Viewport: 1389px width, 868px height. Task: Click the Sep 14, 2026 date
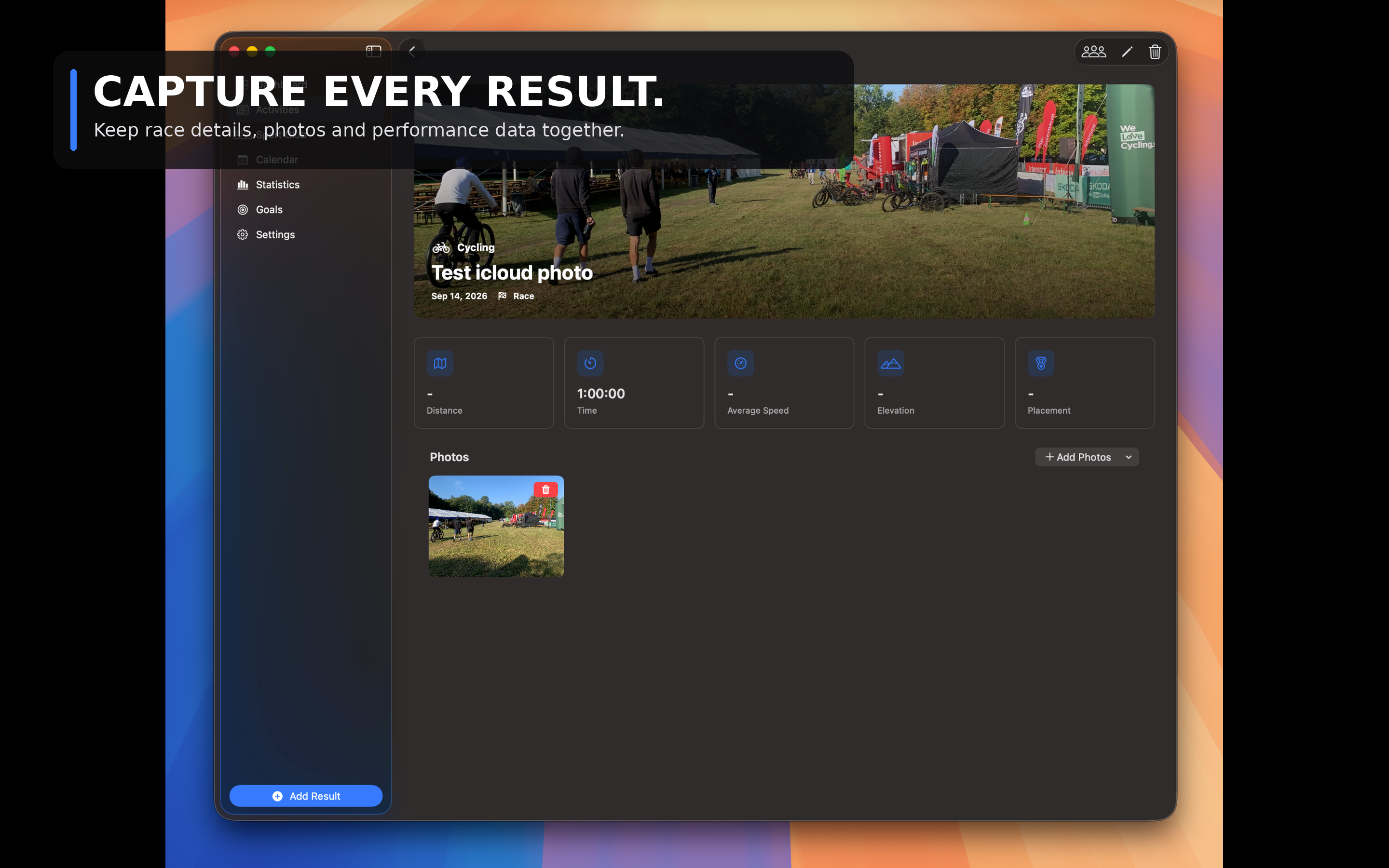click(459, 296)
